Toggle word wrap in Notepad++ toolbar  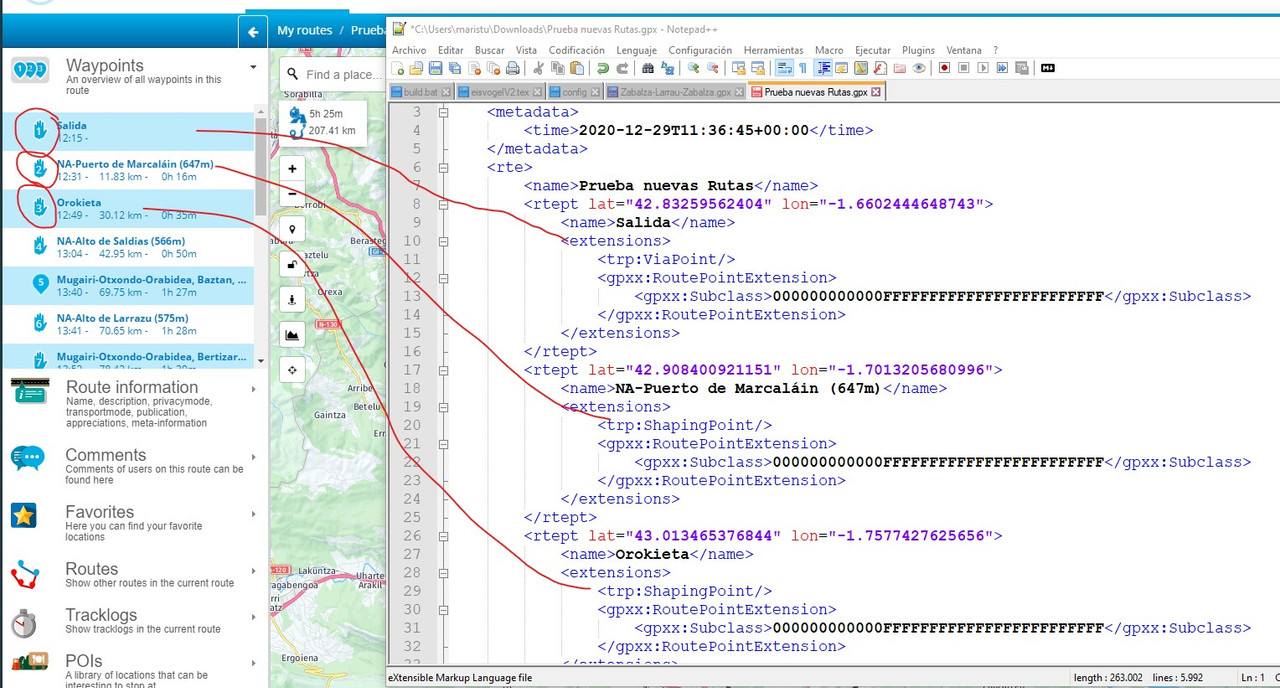point(783,68)
